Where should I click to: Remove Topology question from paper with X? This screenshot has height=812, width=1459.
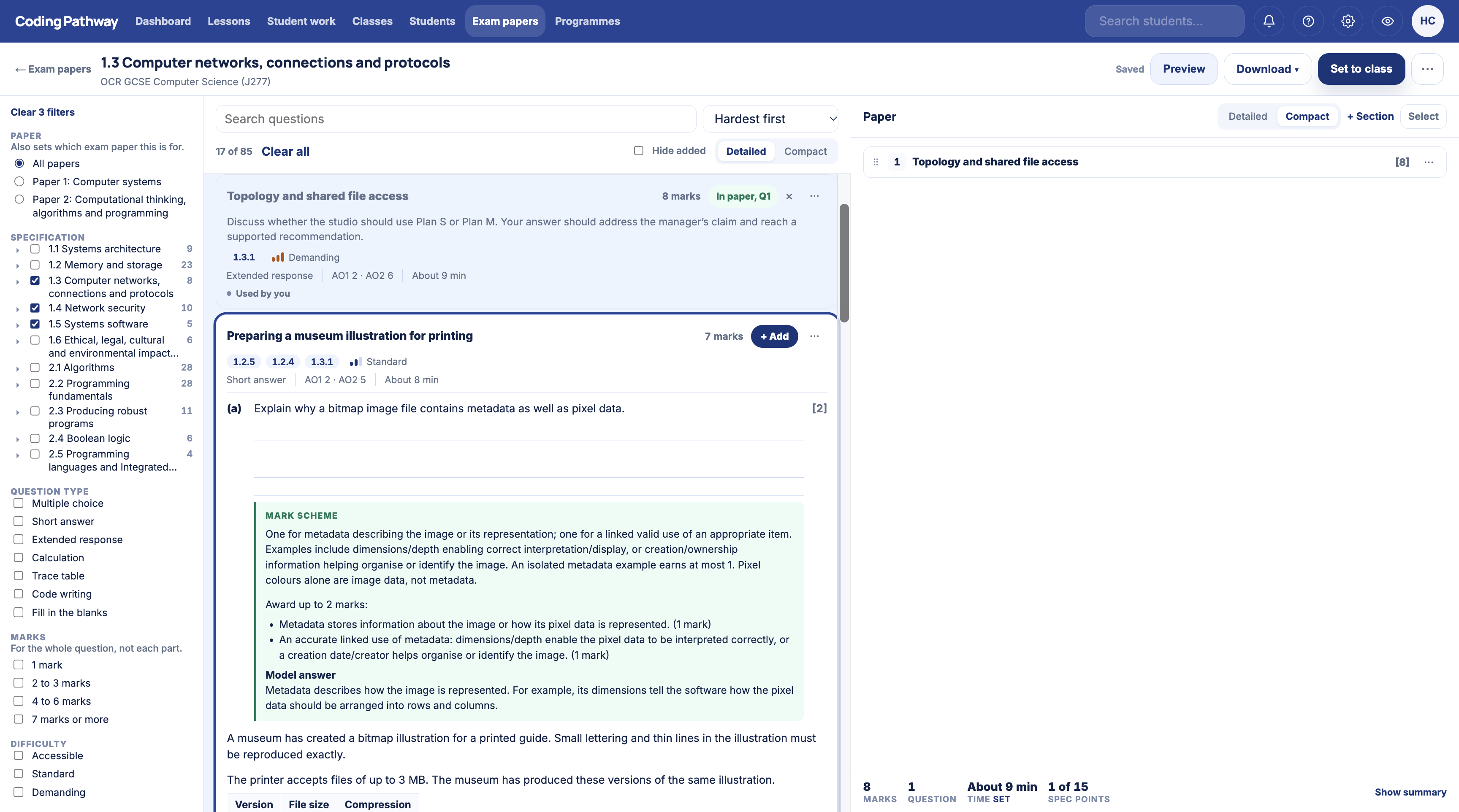789,197
